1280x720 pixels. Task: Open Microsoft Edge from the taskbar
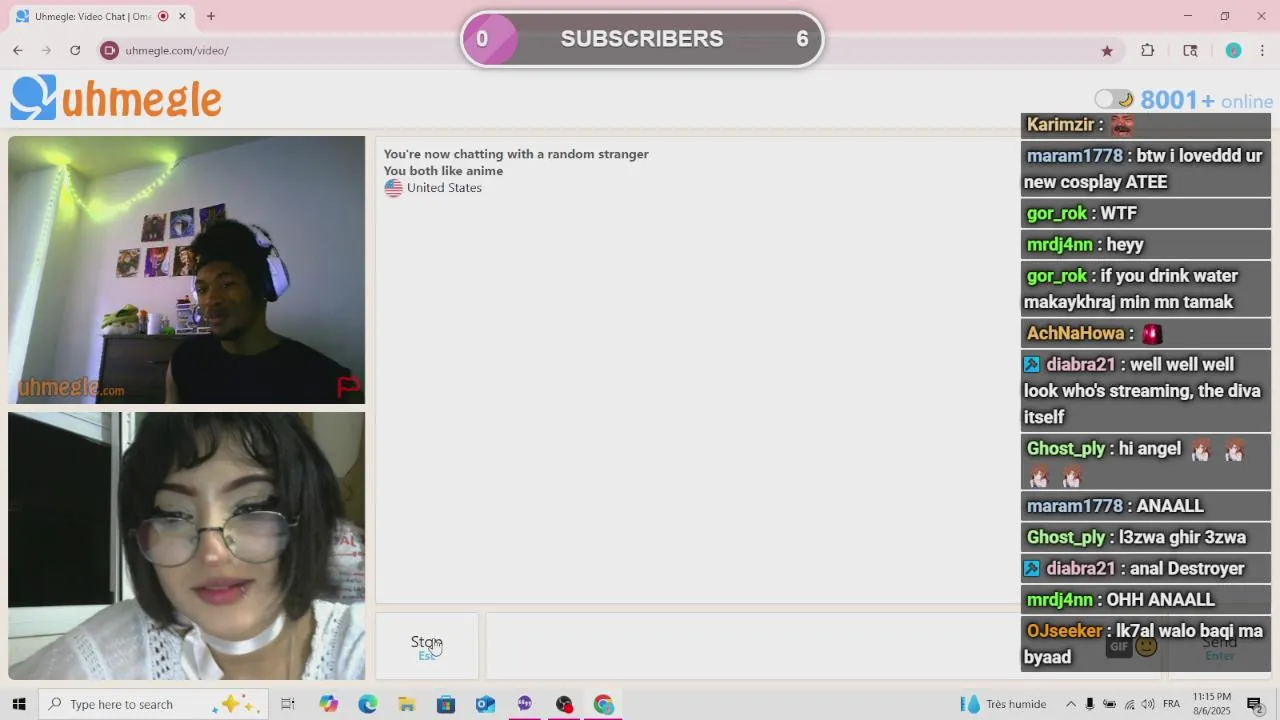[368, 704]
